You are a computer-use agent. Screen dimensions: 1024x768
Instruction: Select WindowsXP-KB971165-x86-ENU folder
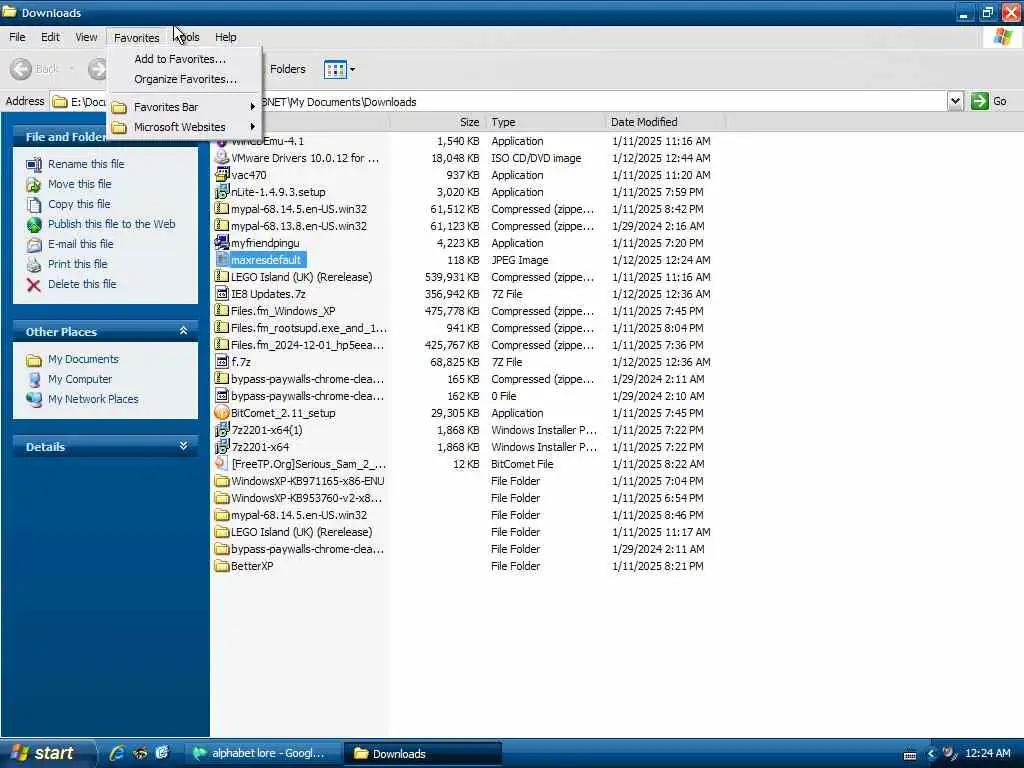(x=308, y=481)
